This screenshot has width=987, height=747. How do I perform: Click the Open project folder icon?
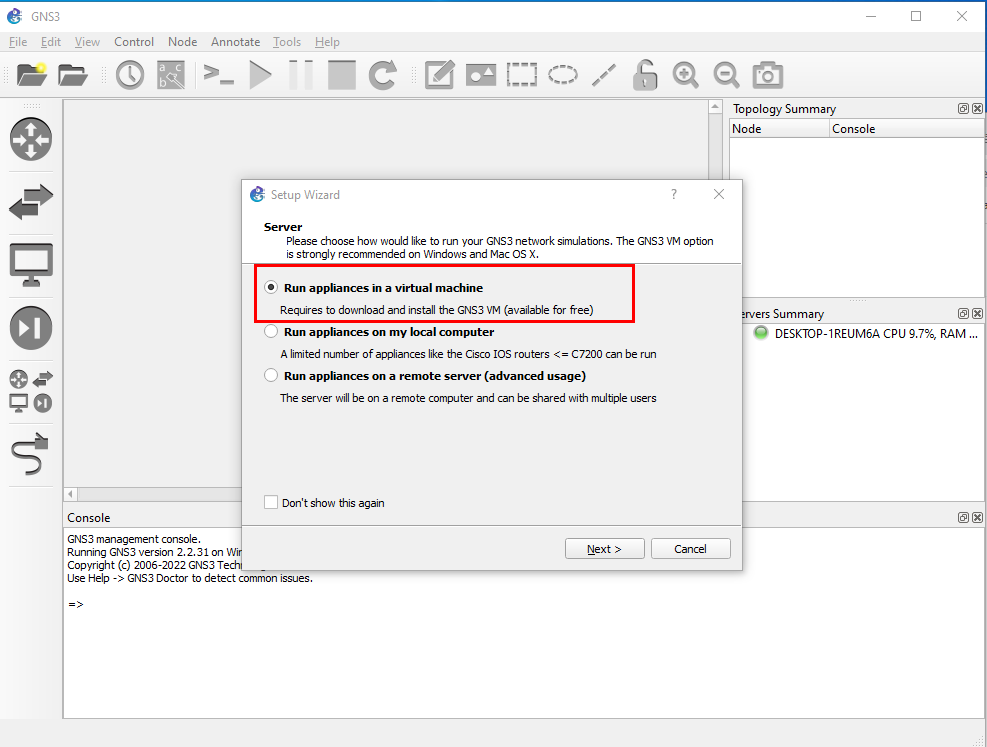coord(72,75)
